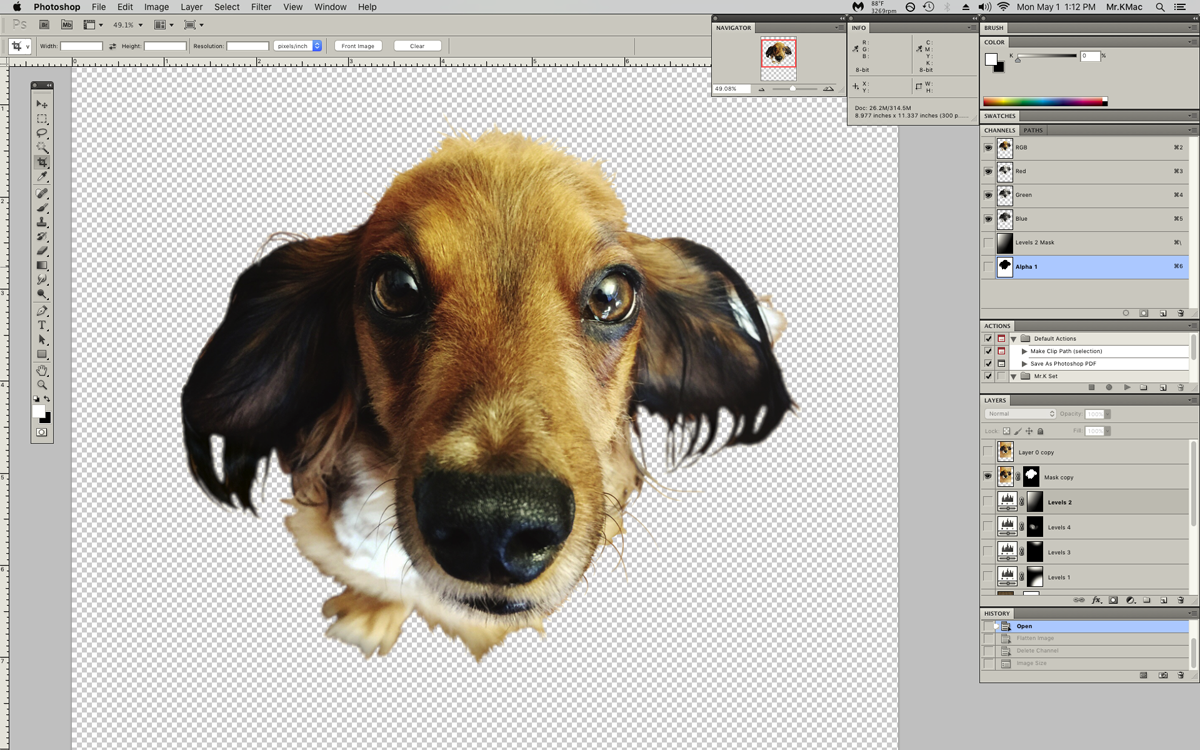Viewport: 1200px width, 750px height.
Task: Add layer style with the fx icon
Action: point(1096,600)
